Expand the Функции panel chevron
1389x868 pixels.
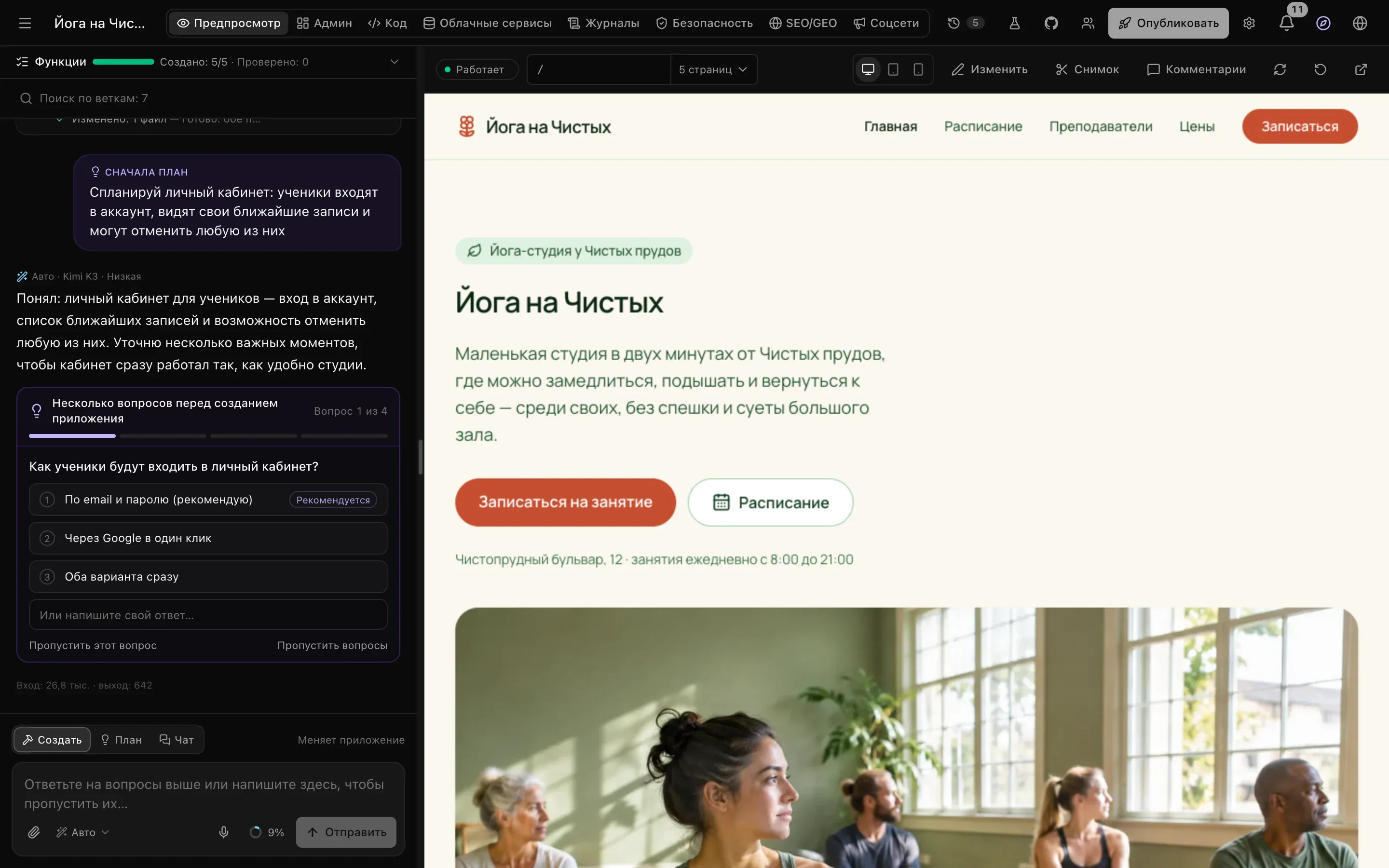tap(395, 61)
